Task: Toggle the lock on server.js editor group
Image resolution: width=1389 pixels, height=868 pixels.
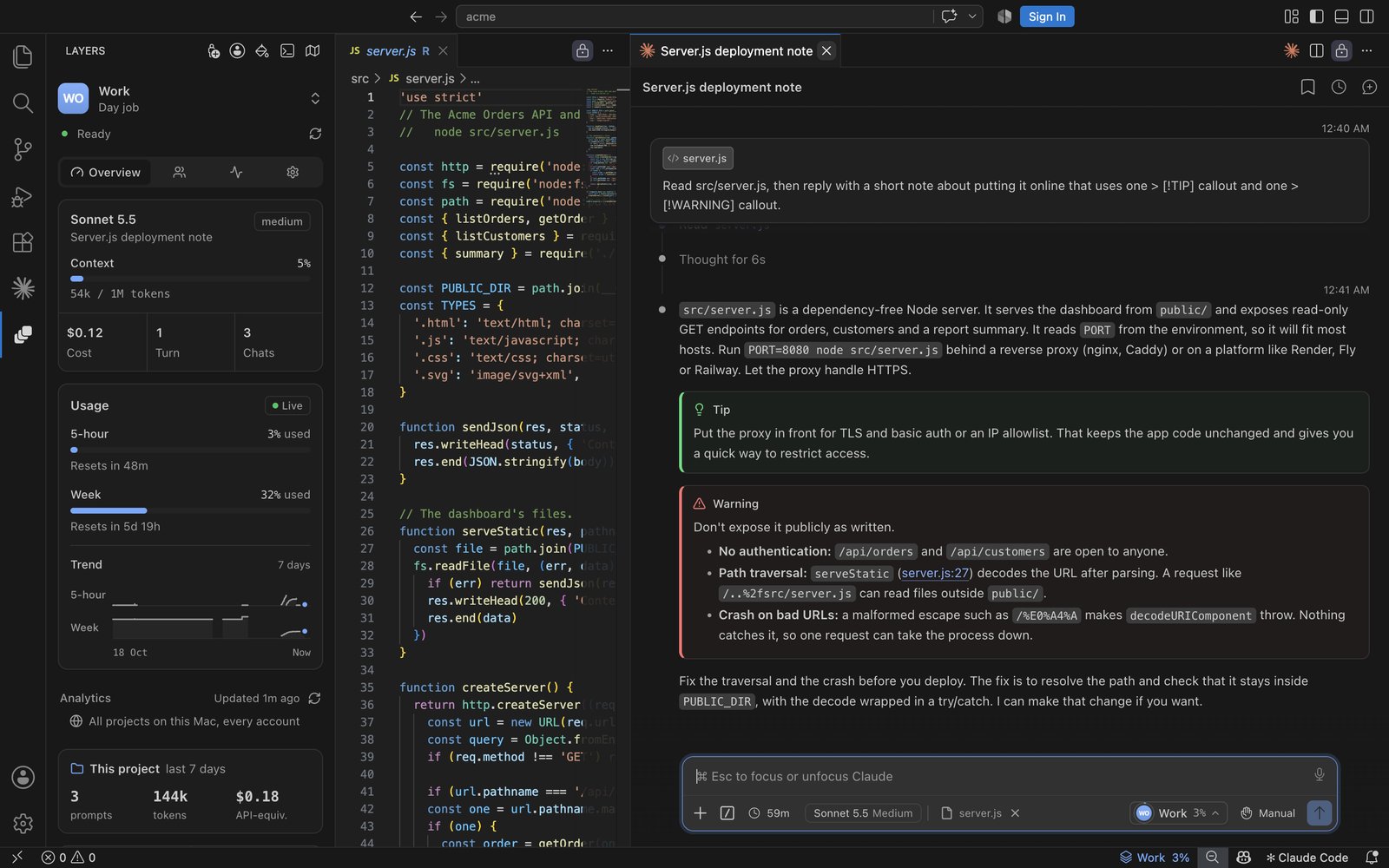Action: 583,51
